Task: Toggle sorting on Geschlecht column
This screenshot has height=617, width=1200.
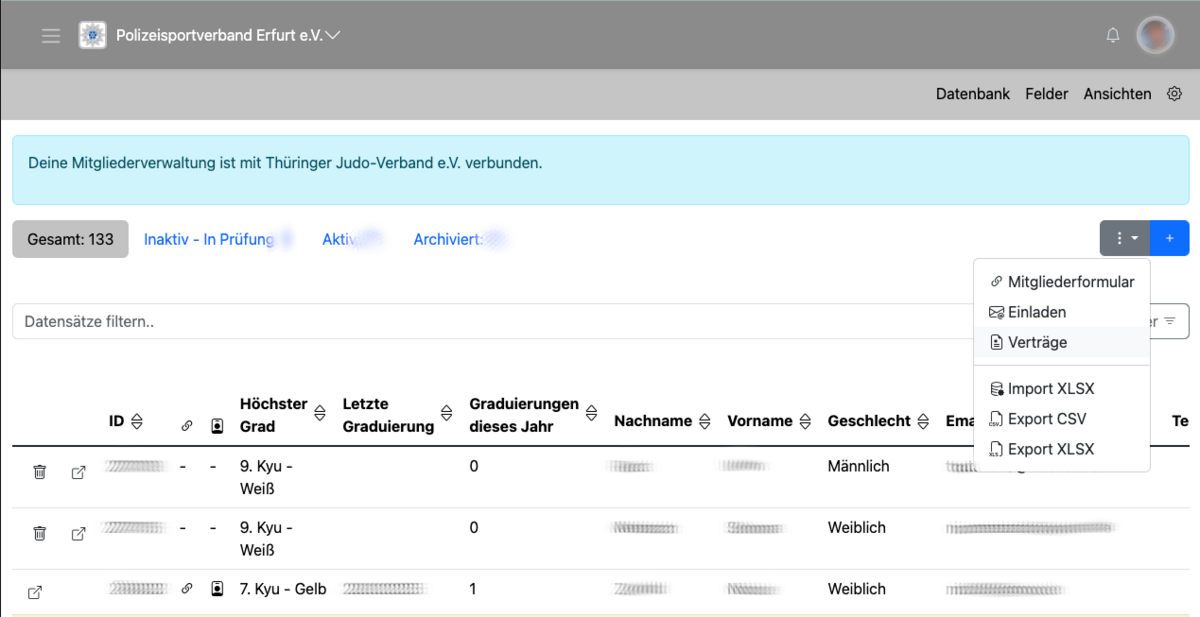Action: click(919, 421)
